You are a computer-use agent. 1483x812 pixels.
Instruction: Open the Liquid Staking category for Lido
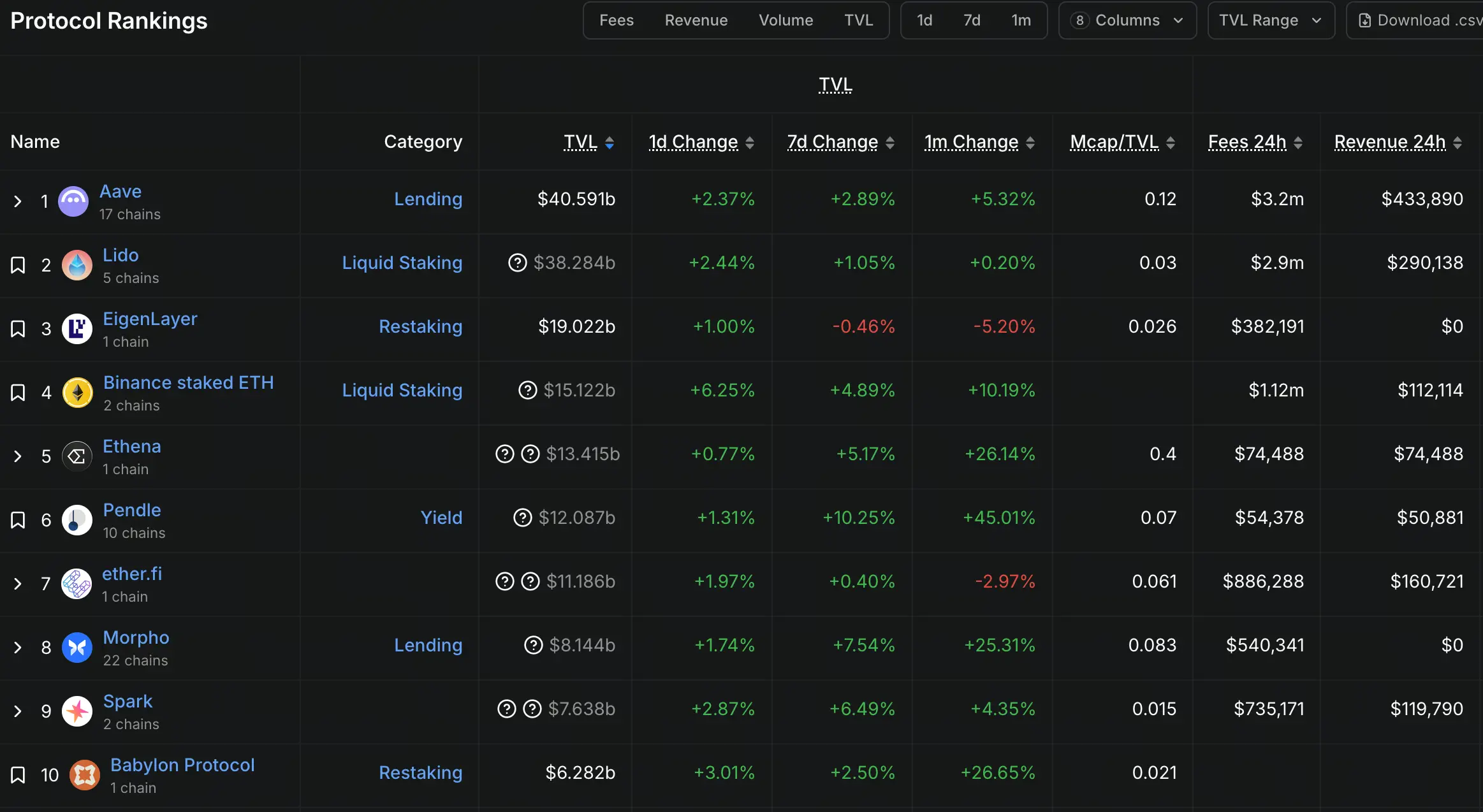coord(402,263)
